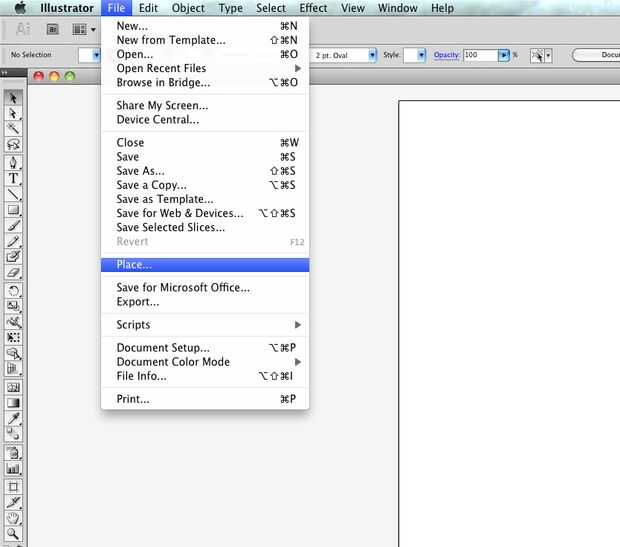Open the Apple menu
This screenshot has height=547, width=620.
coord(20,8)
